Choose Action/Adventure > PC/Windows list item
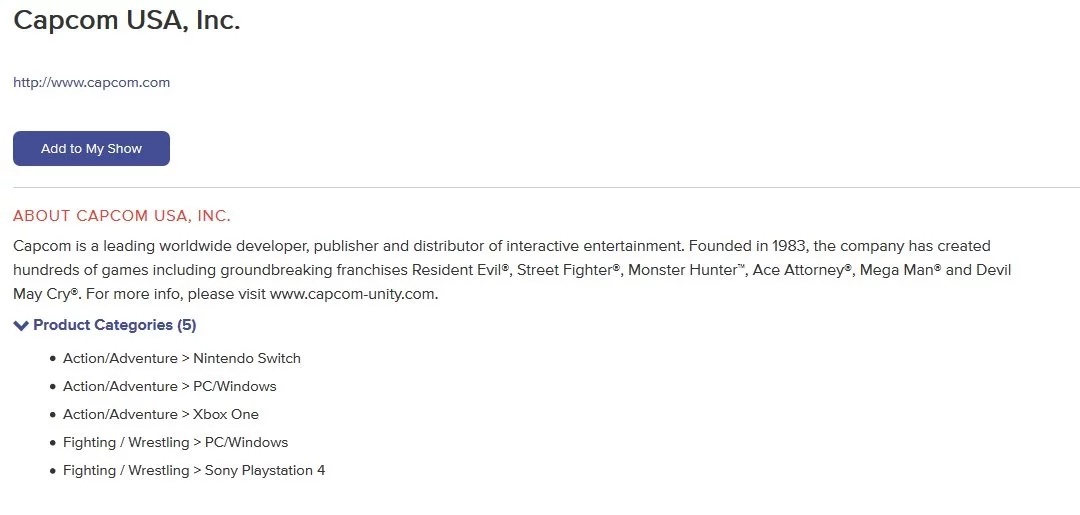The image size is (1080, 515). click(x=169, y=386)
